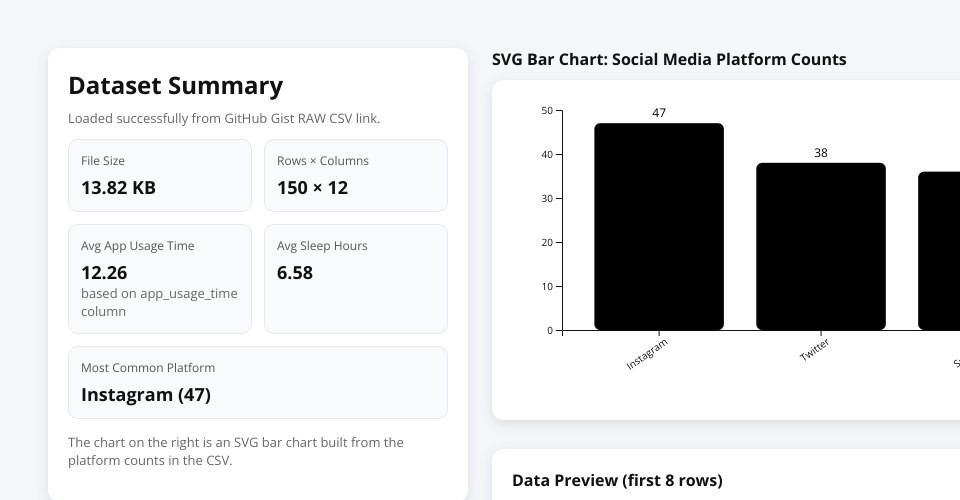Click the 20 tick on the y-axis
This screenshot has width=960, height=500.
[x=546, y=242]
